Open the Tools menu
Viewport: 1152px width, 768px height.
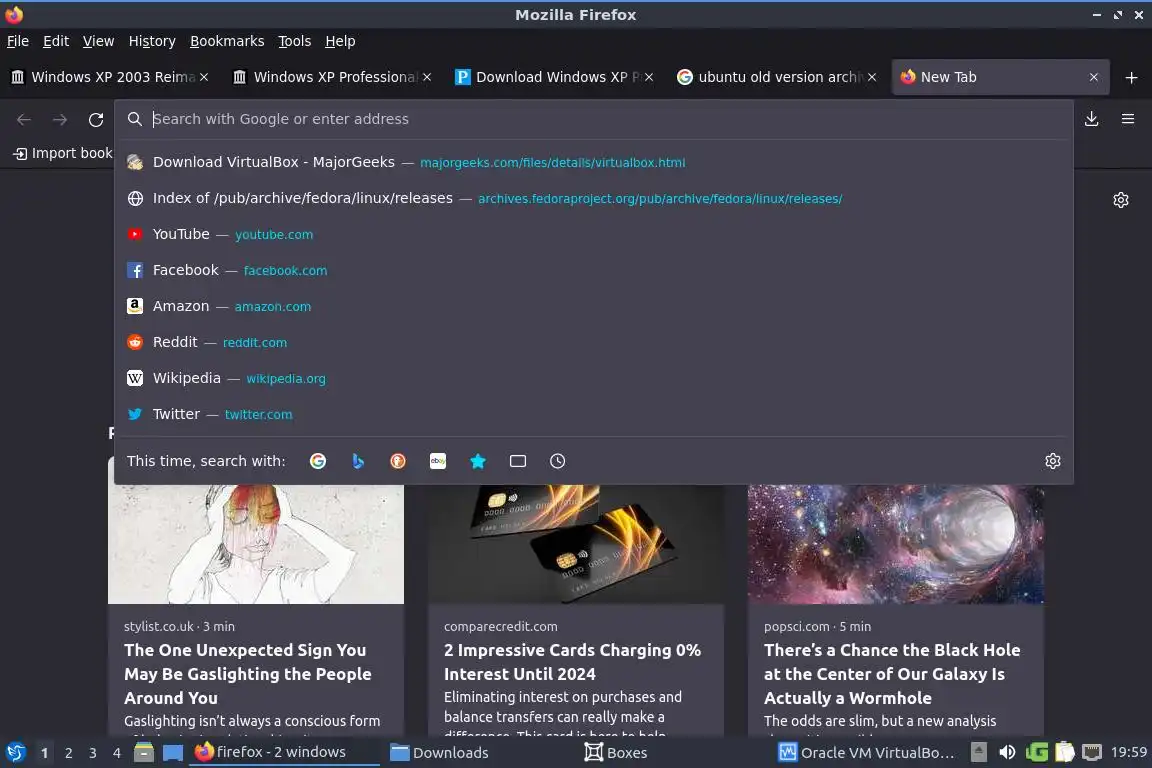[295, 41]
